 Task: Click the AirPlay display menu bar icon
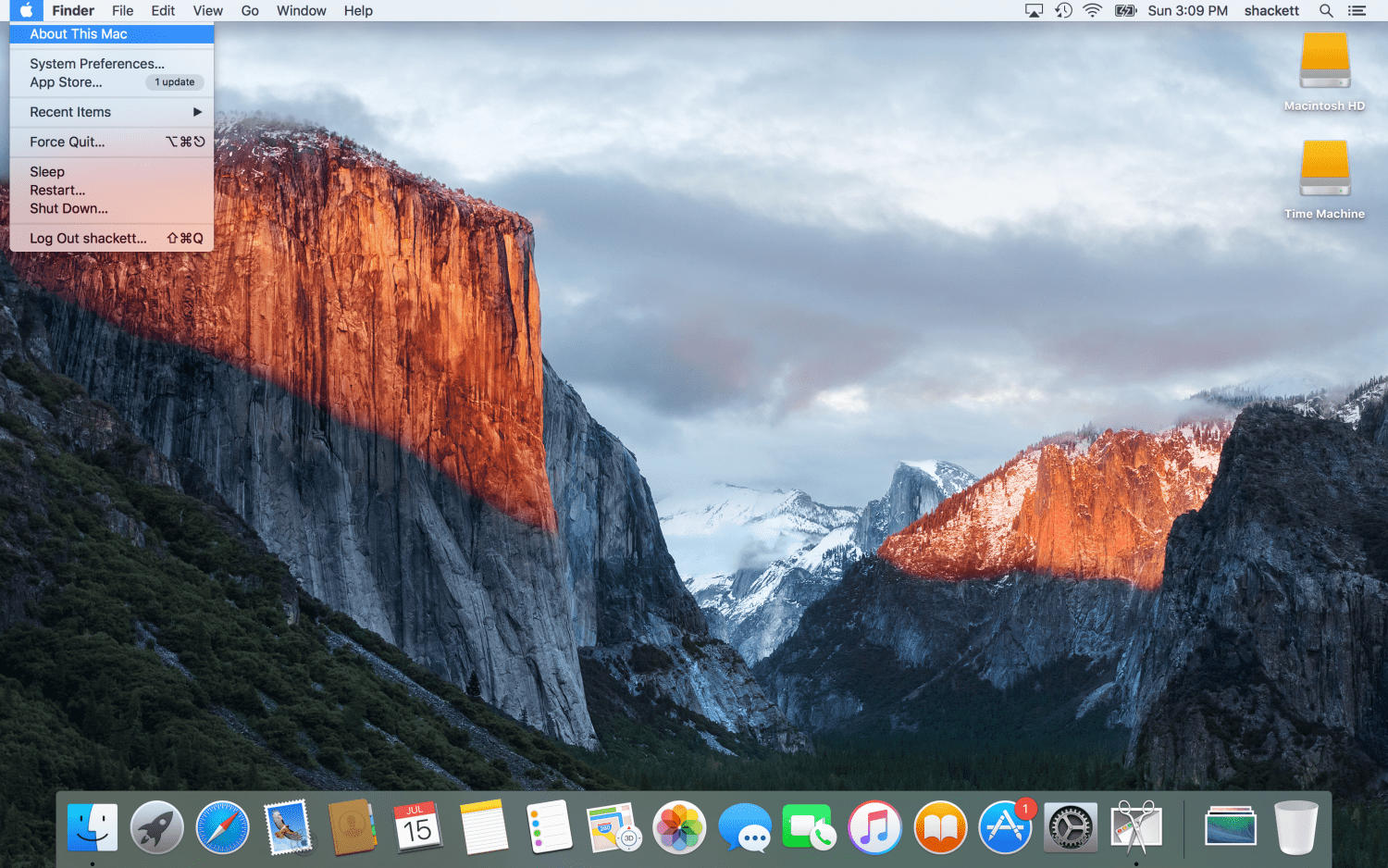(1034, 11)
